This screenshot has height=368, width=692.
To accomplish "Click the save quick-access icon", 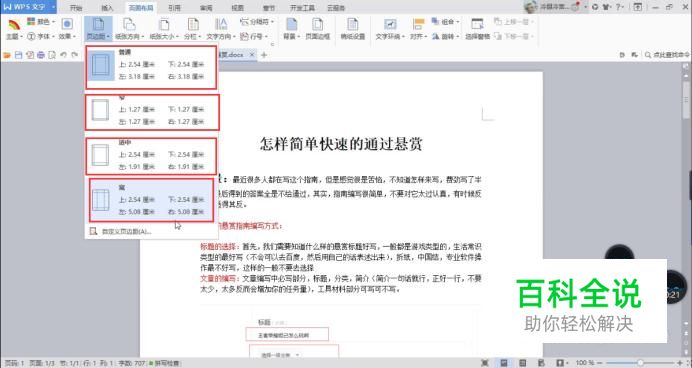I will pyautogui.click(x=18, y=55).
